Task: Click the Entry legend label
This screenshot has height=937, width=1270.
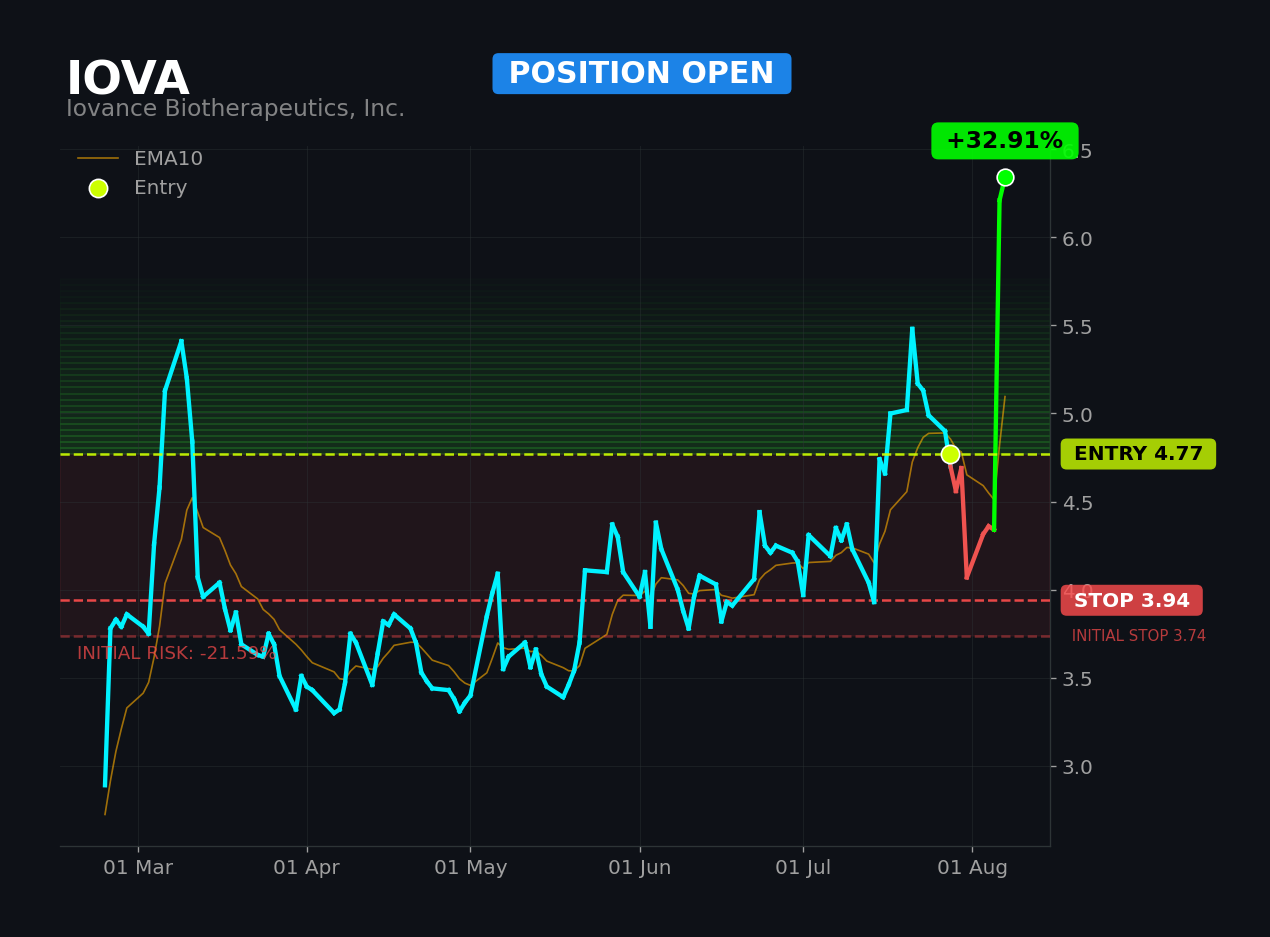Action: pos(160,188)
